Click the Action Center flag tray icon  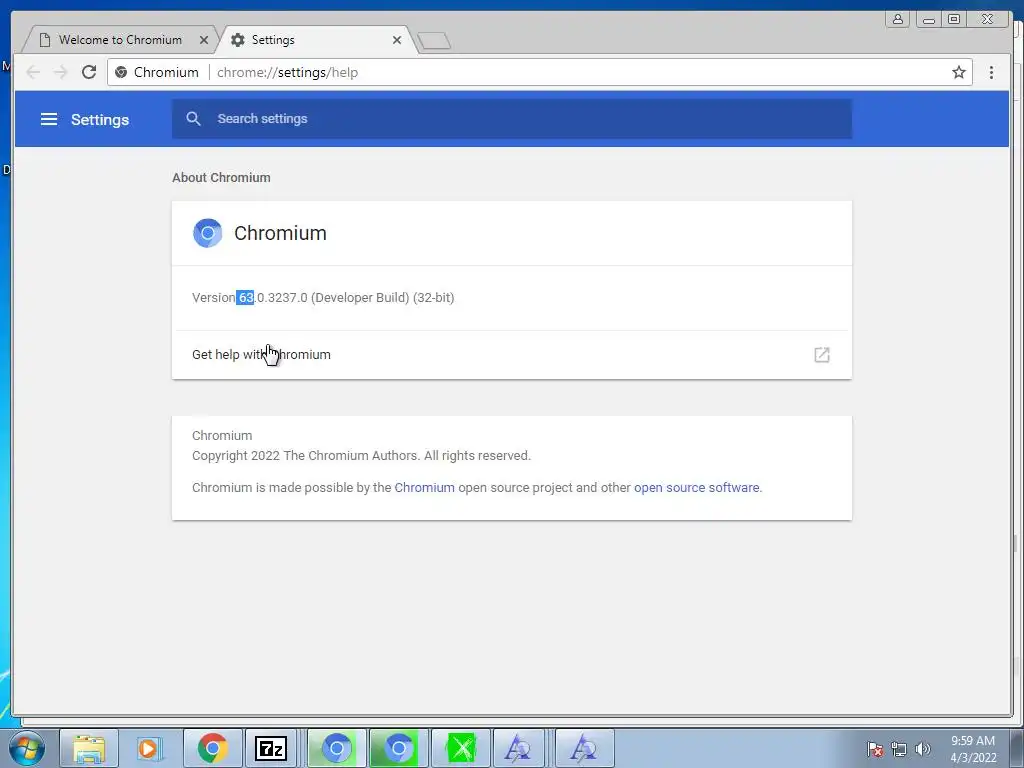pyautogui.click(x=874, y=749)
